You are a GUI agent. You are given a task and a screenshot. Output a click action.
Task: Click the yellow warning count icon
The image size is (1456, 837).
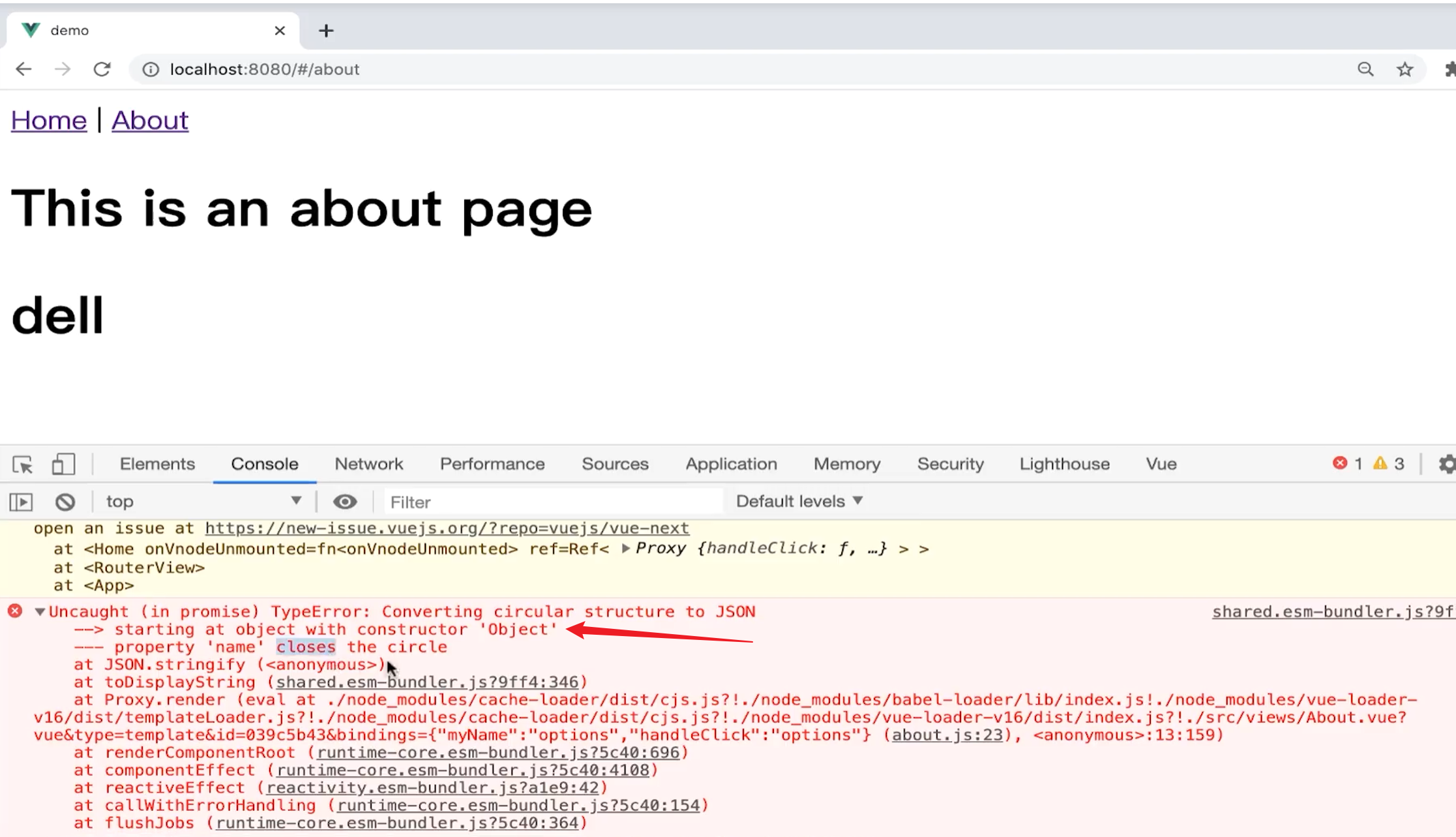pyautogui.click(x=1380, y=463)
